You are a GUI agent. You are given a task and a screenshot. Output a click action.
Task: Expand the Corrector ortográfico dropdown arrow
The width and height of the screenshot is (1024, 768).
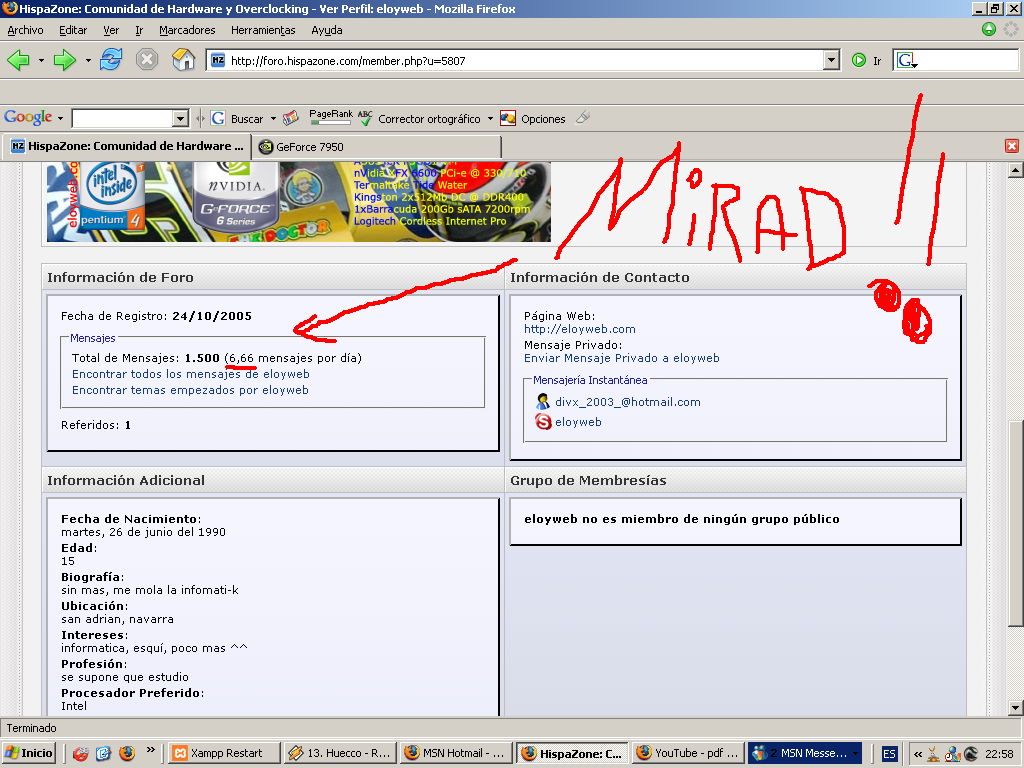(490, 119)
